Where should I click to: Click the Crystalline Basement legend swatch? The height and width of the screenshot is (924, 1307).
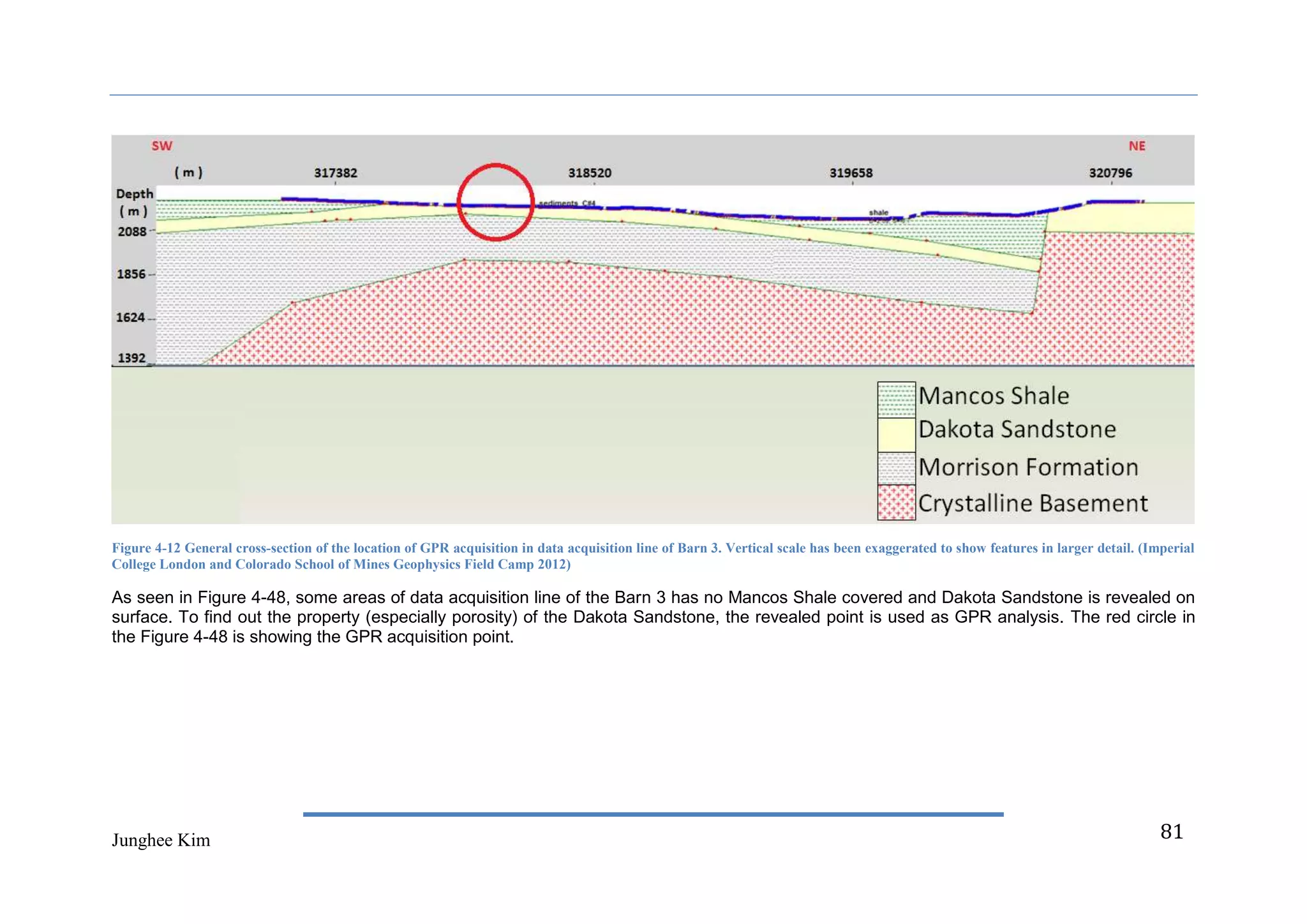click(x=896, y=503)
